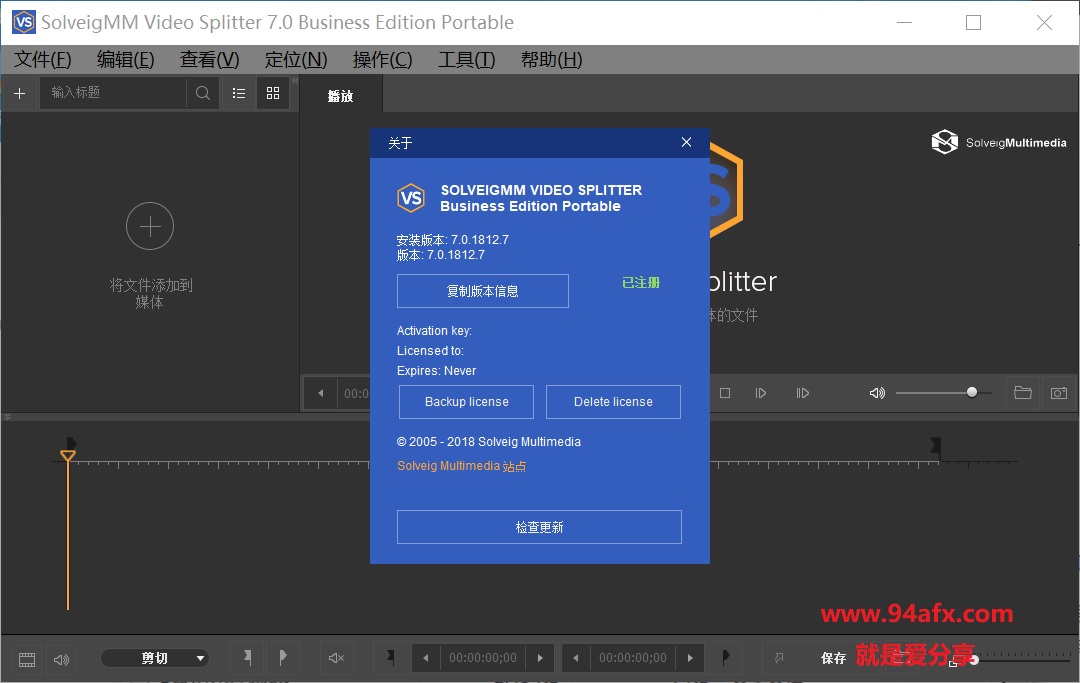Open the output folder icon
The height and width of the screenshot is (683, 1080).
pos(1023,393)
